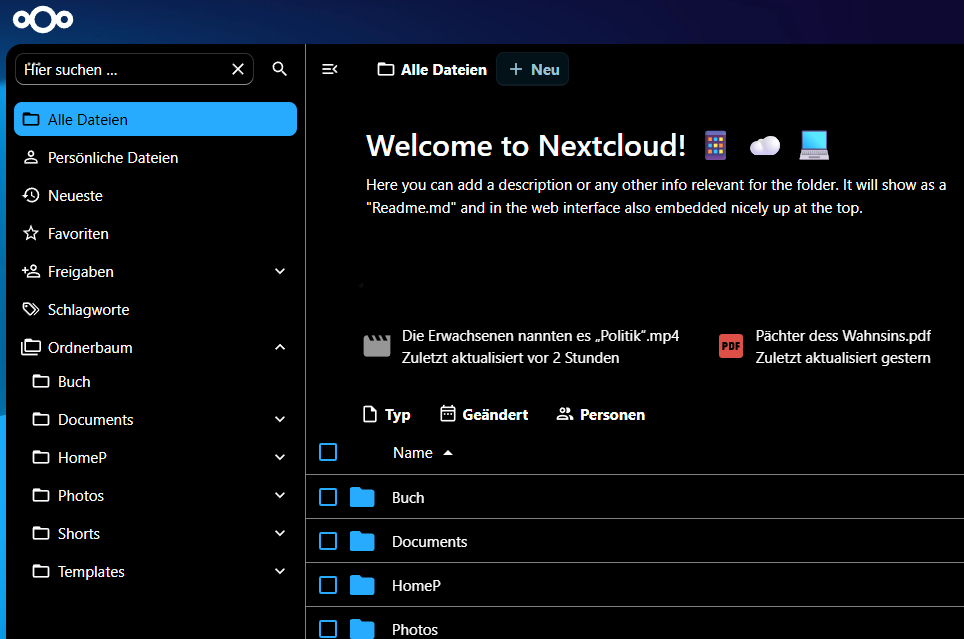Open the Geändert filter
The height and width of the screenshot is (639, 964).
point(484,414)
